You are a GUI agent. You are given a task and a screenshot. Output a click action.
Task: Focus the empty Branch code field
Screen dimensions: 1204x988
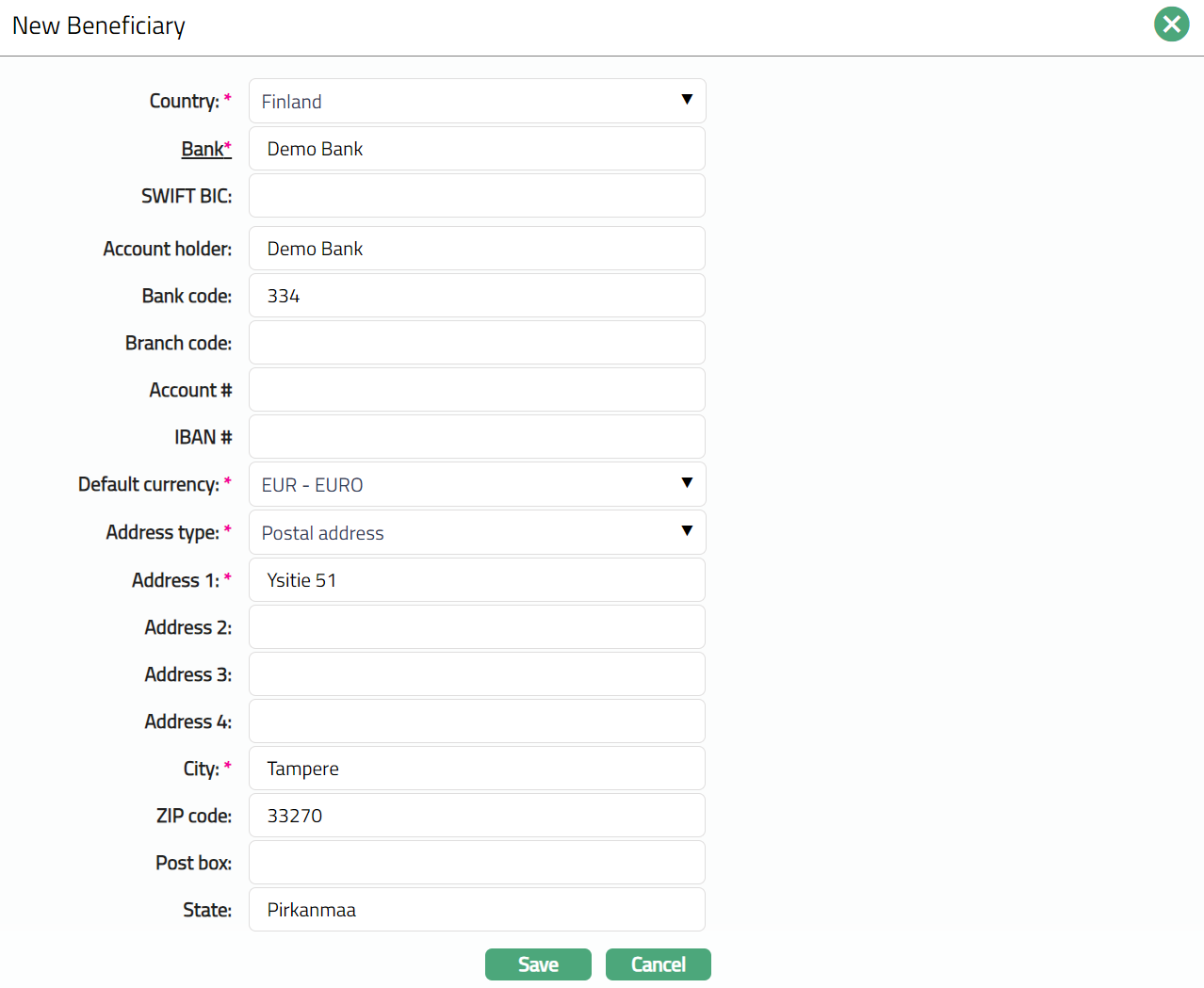point(477,343)
